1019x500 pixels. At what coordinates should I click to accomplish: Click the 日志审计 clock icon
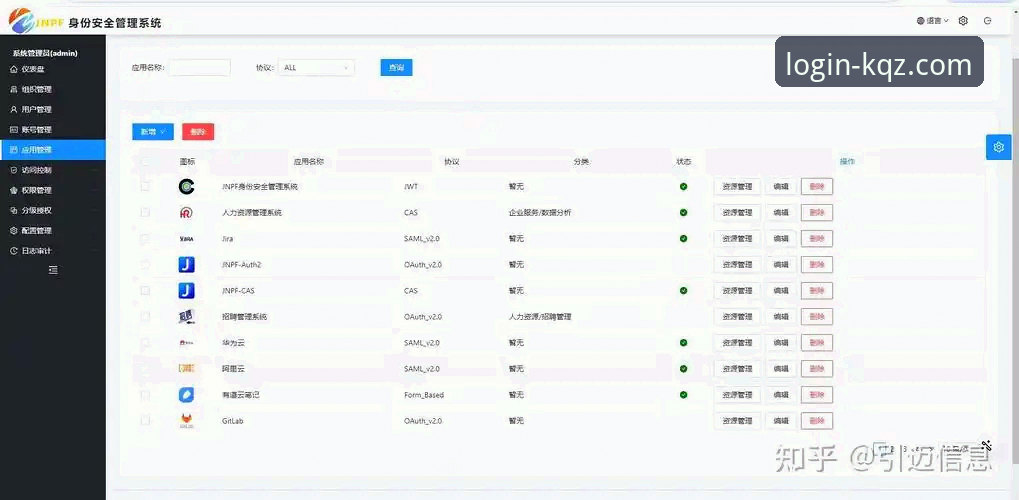(x=14, y=250)
